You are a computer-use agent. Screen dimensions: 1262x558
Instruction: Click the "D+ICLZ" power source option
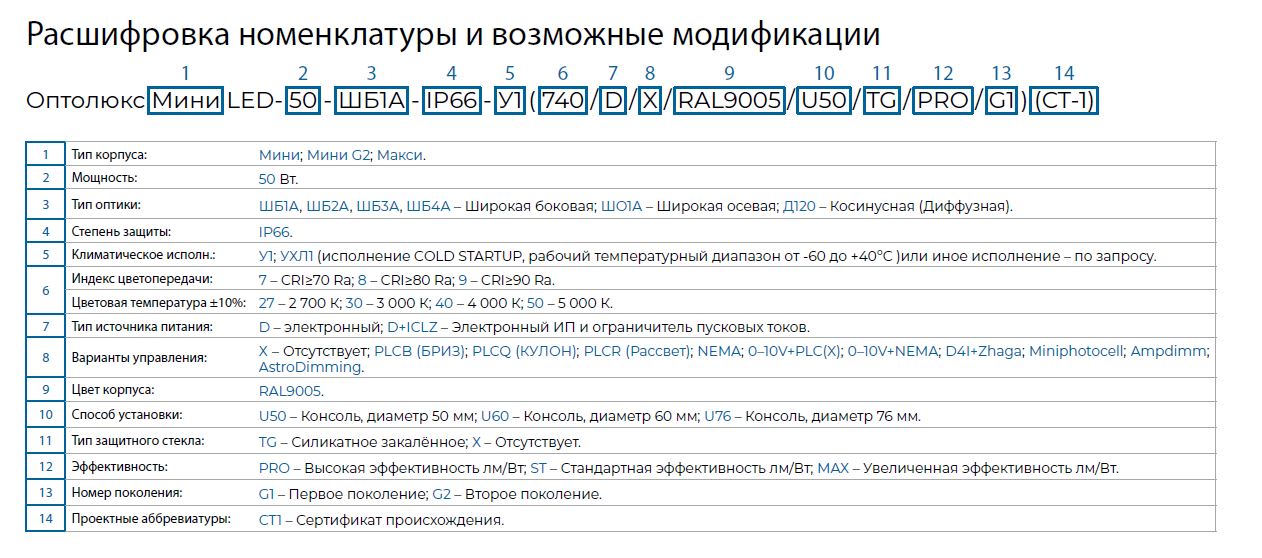[x=412, y=327]
